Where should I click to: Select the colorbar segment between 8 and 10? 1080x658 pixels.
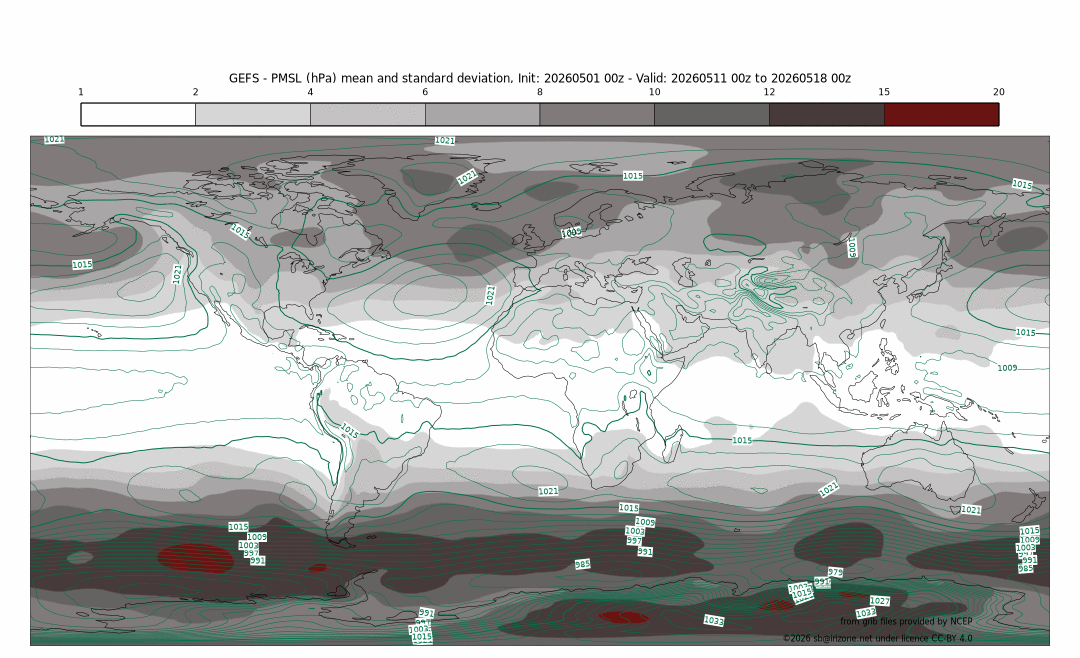597,114
